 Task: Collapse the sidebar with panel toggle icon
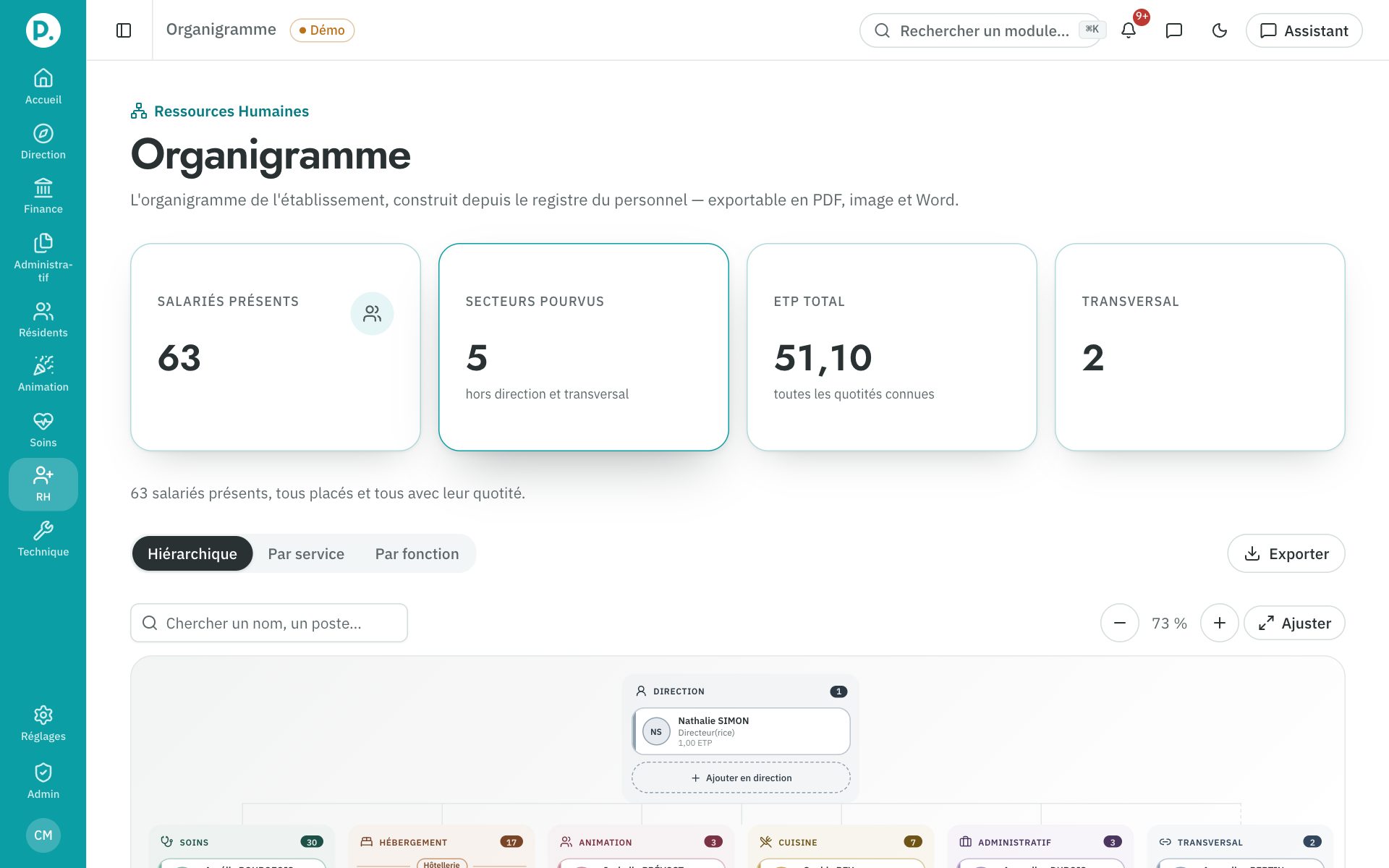pyautogui.click(x=124, y=30)
